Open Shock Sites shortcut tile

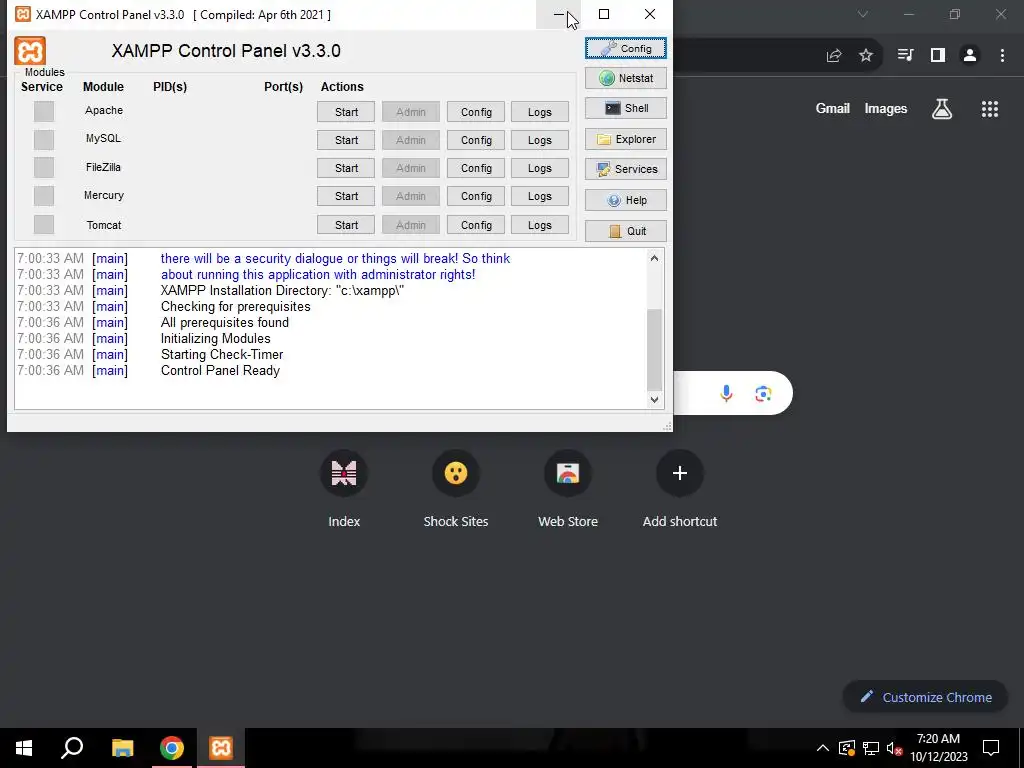(456, 488)
